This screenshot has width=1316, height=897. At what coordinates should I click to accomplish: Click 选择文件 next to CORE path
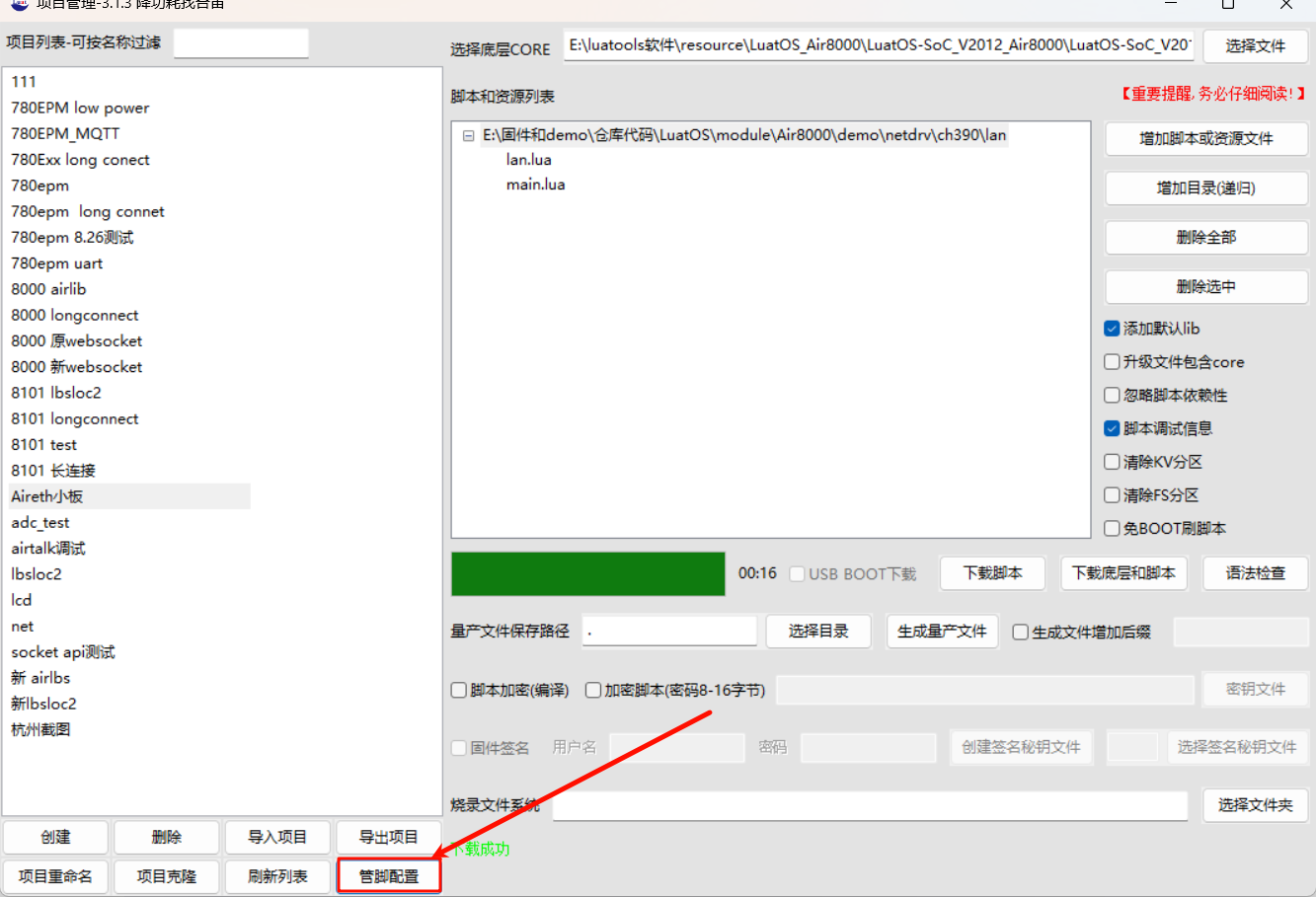(x=1255, y=46)
